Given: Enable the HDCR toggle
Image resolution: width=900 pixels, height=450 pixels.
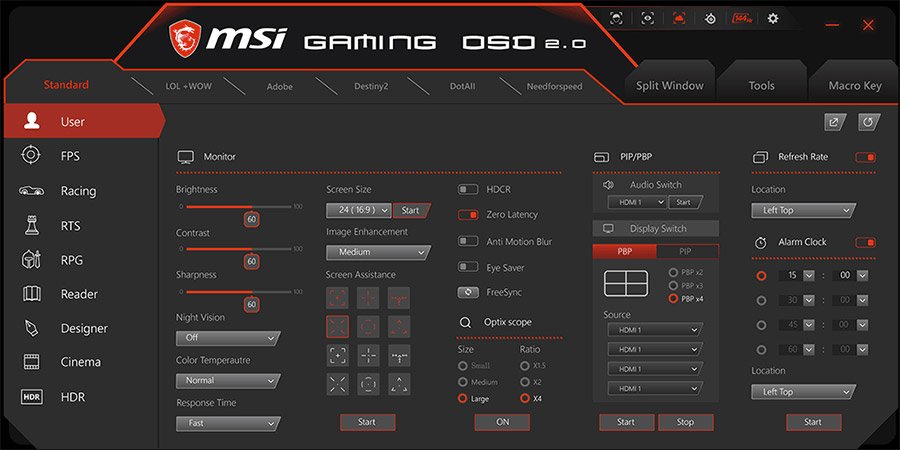Looking at the screenshot, I should (x=468, y=189).
